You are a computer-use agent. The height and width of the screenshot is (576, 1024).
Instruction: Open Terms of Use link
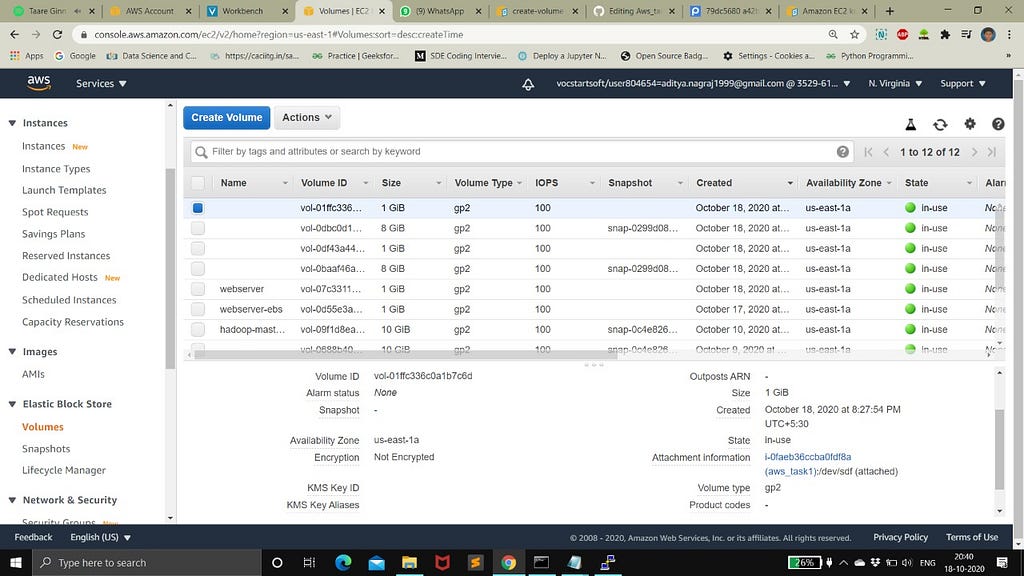pos(972,537)
